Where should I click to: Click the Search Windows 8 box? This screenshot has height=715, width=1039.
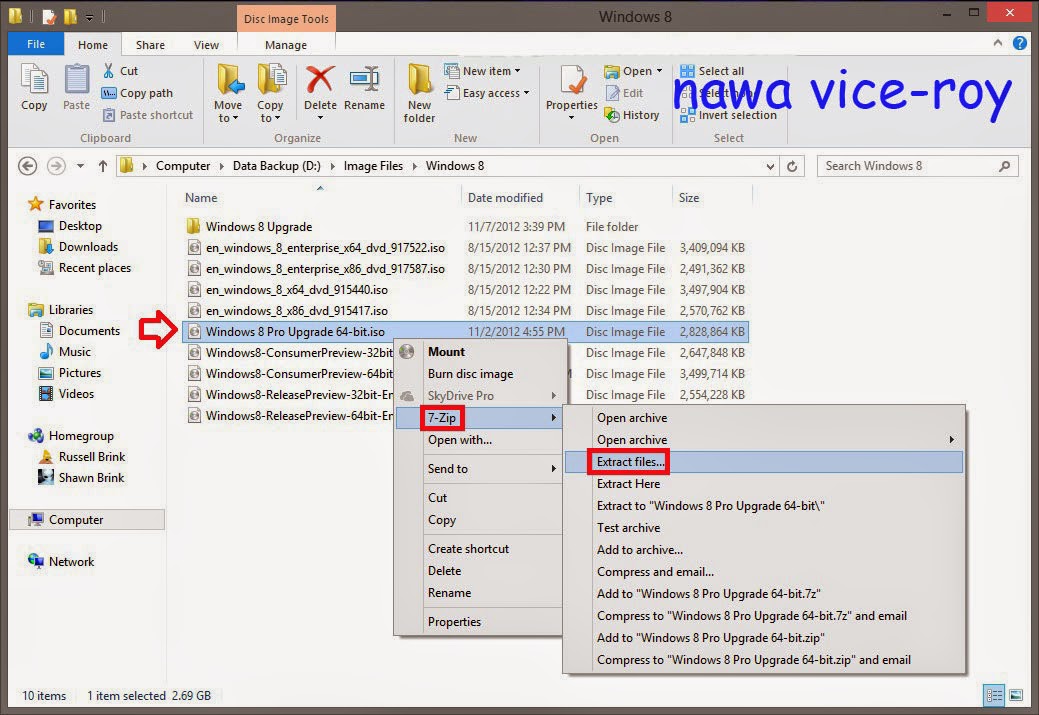(x=916, y=166)
